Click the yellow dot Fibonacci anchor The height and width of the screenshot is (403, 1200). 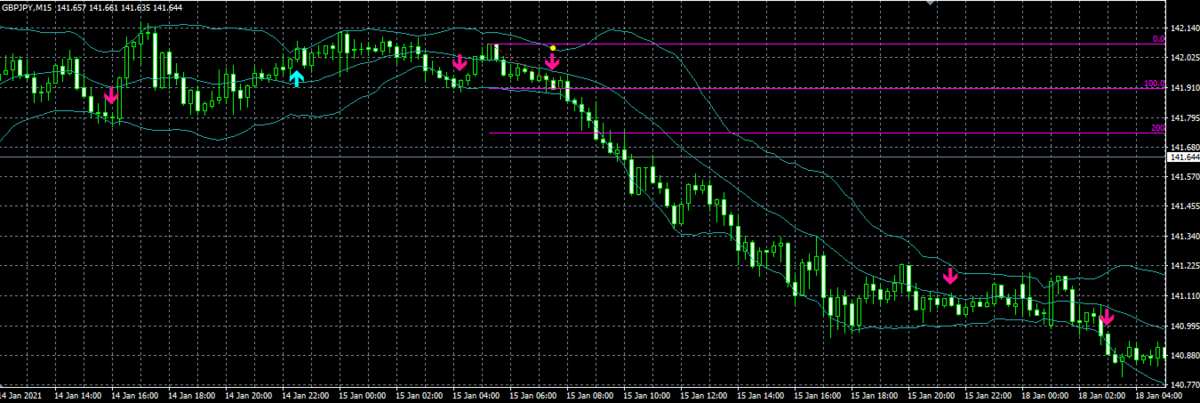coord(552,47)
